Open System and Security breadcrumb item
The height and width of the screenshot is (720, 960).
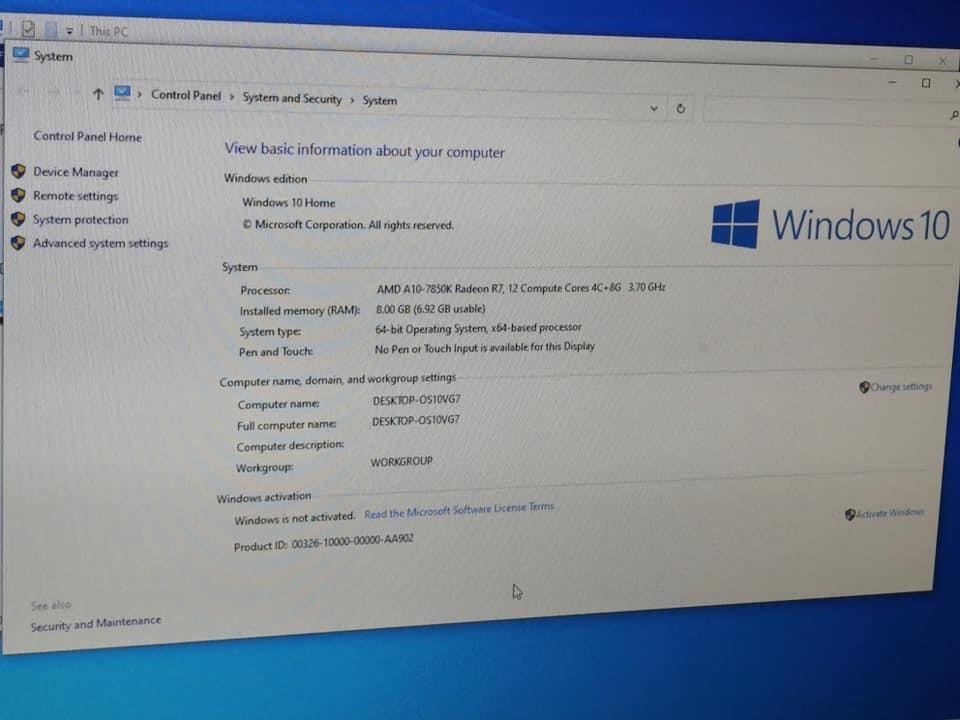click(292, 98)
